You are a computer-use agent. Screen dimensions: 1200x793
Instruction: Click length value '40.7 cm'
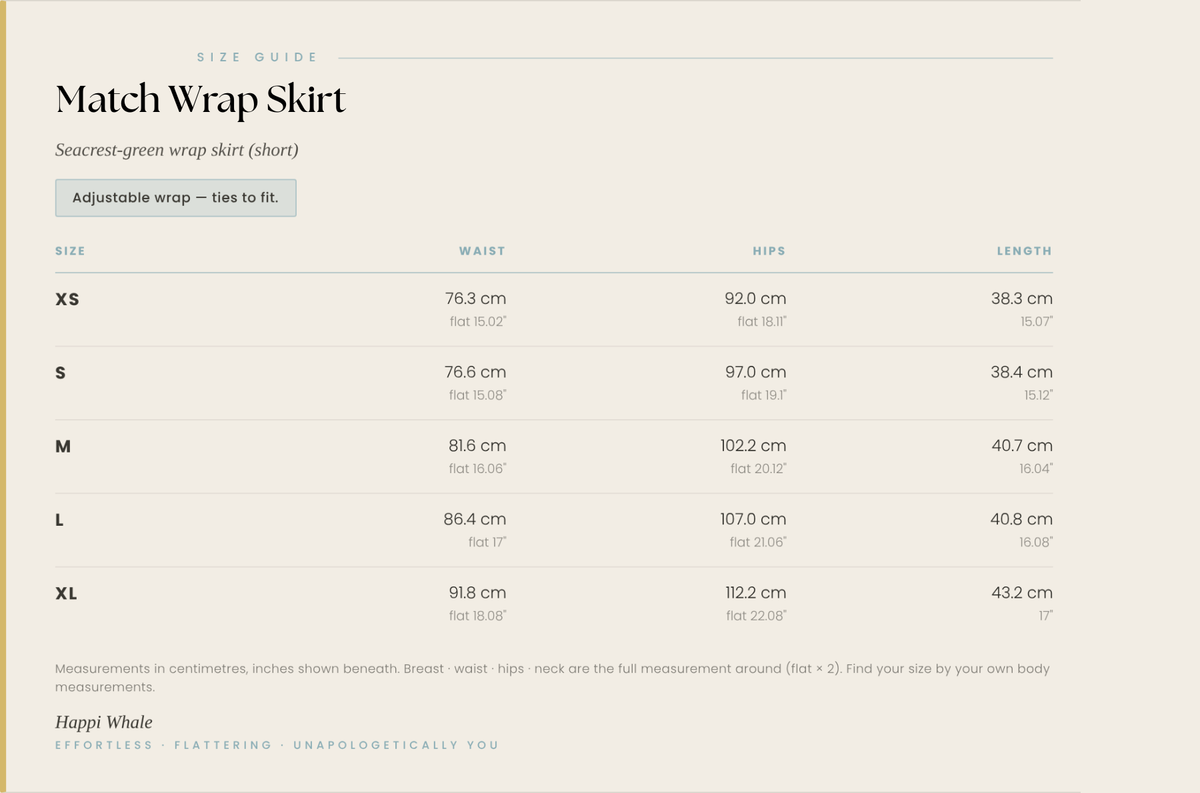coord(1022,445)
